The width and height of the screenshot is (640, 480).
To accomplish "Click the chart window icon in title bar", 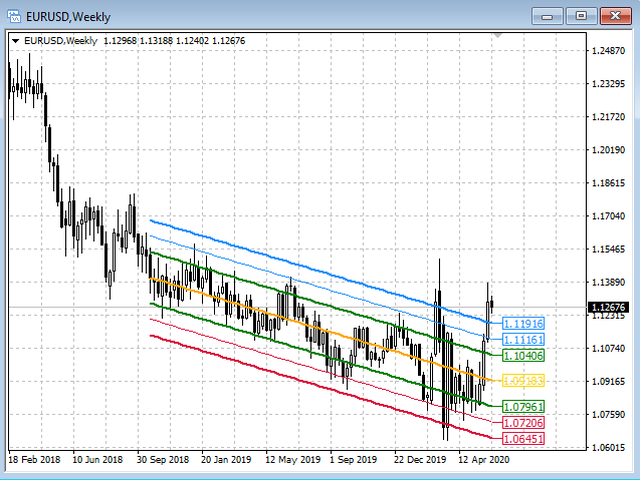I will [x=14, y=16].
